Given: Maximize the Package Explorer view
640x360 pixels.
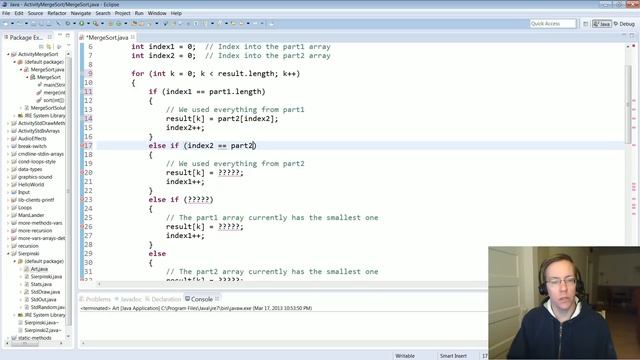Looking at the screenshot, I should (x=68, y=36).
